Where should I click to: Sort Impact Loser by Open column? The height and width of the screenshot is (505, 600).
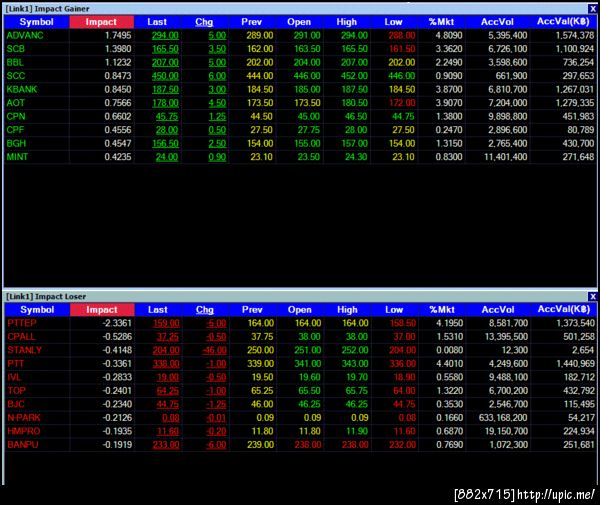click(300, 310)
